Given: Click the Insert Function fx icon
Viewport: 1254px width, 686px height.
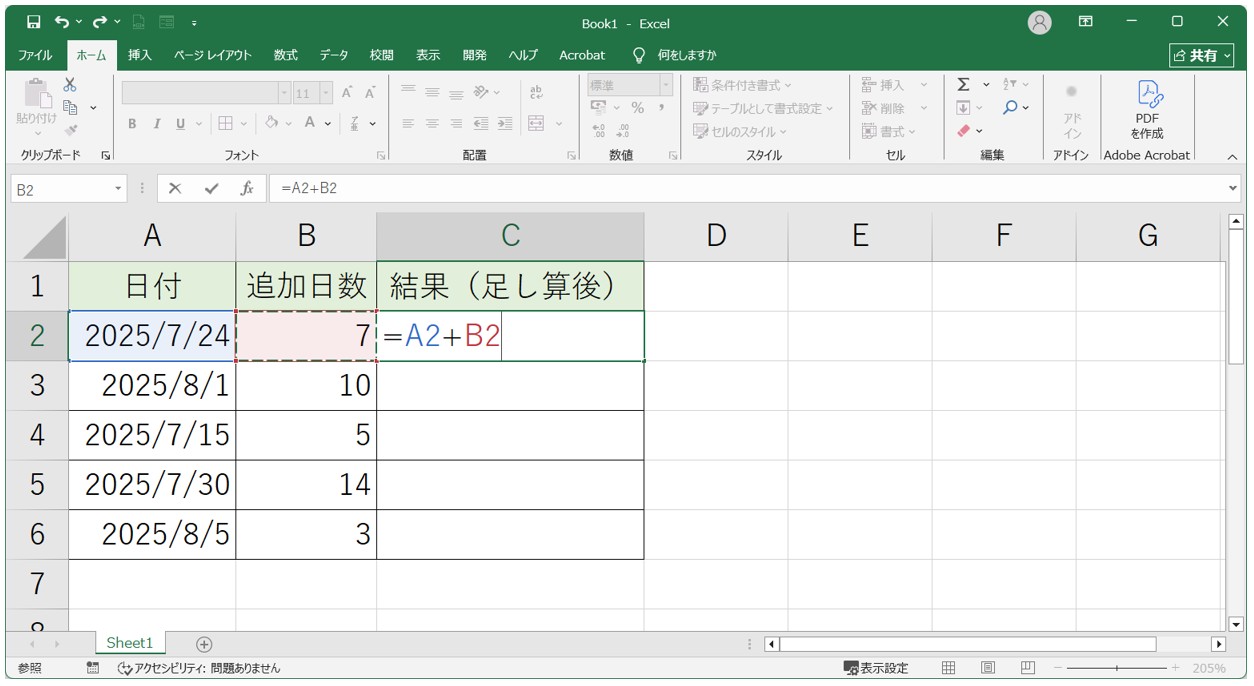Looking at the screenshot, I should (247, 188).
